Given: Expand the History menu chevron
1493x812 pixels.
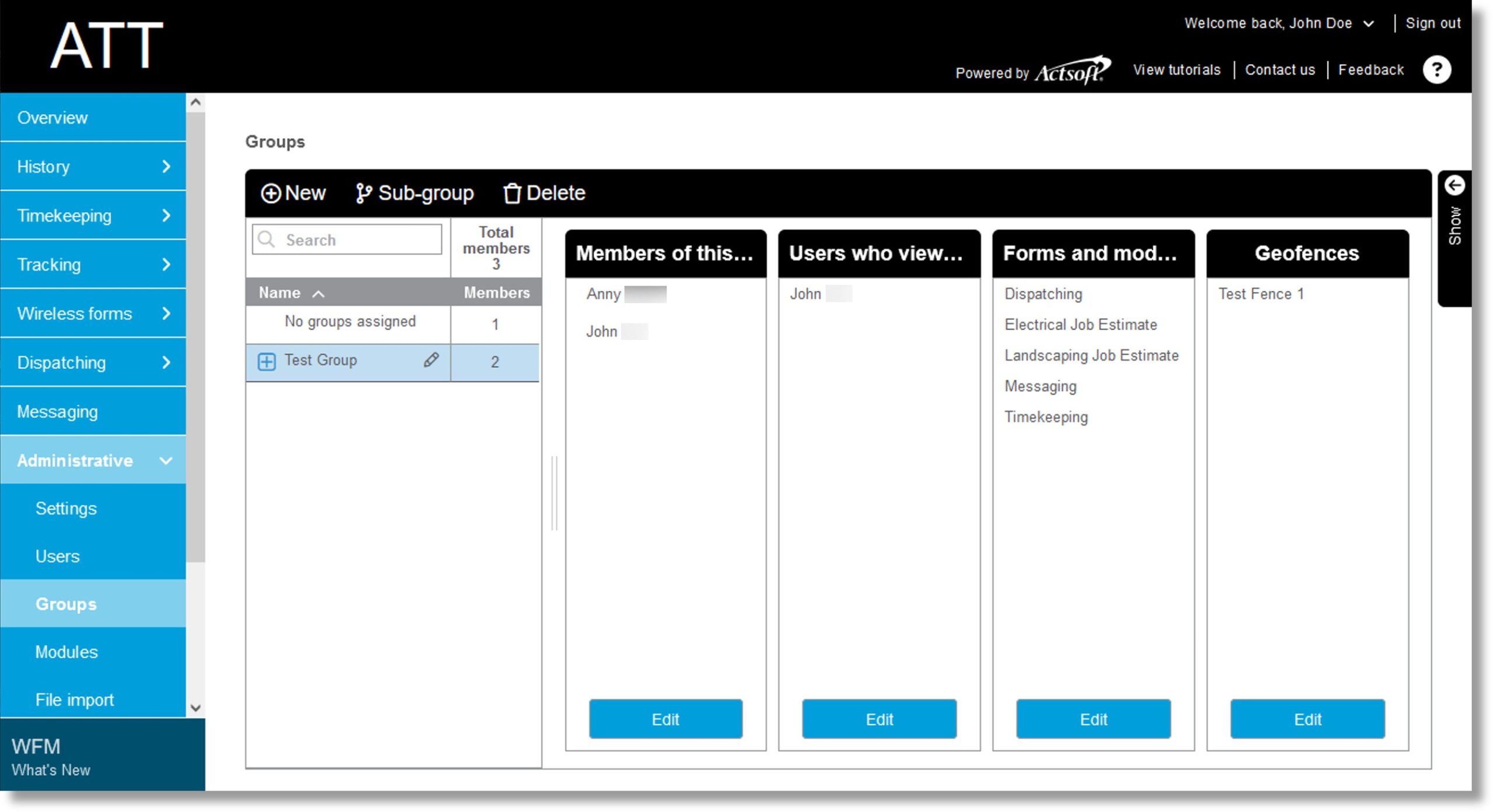Looking at the screenshot, I should click(x=166, y=167).
